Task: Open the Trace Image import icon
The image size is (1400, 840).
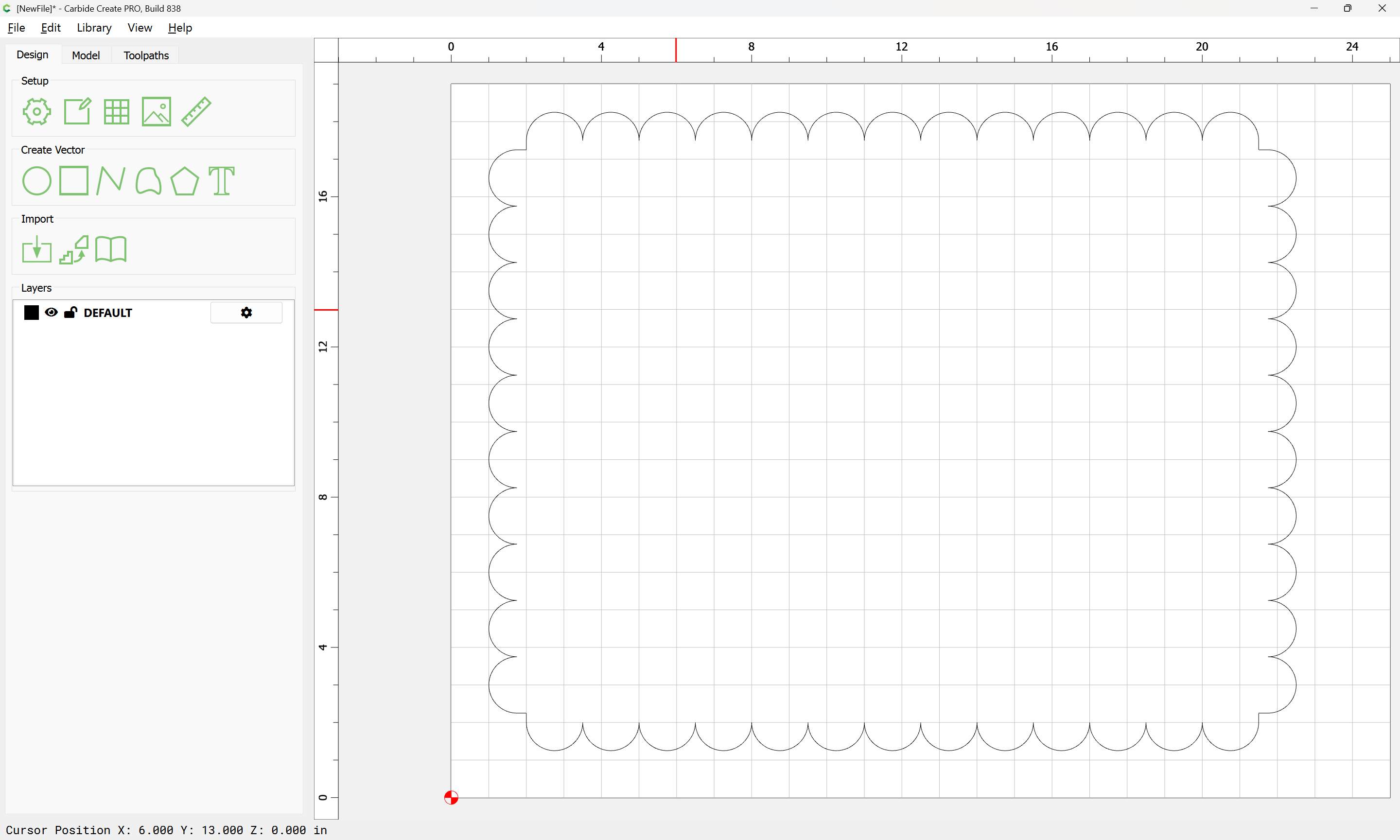Action: (x=74, y=250)
